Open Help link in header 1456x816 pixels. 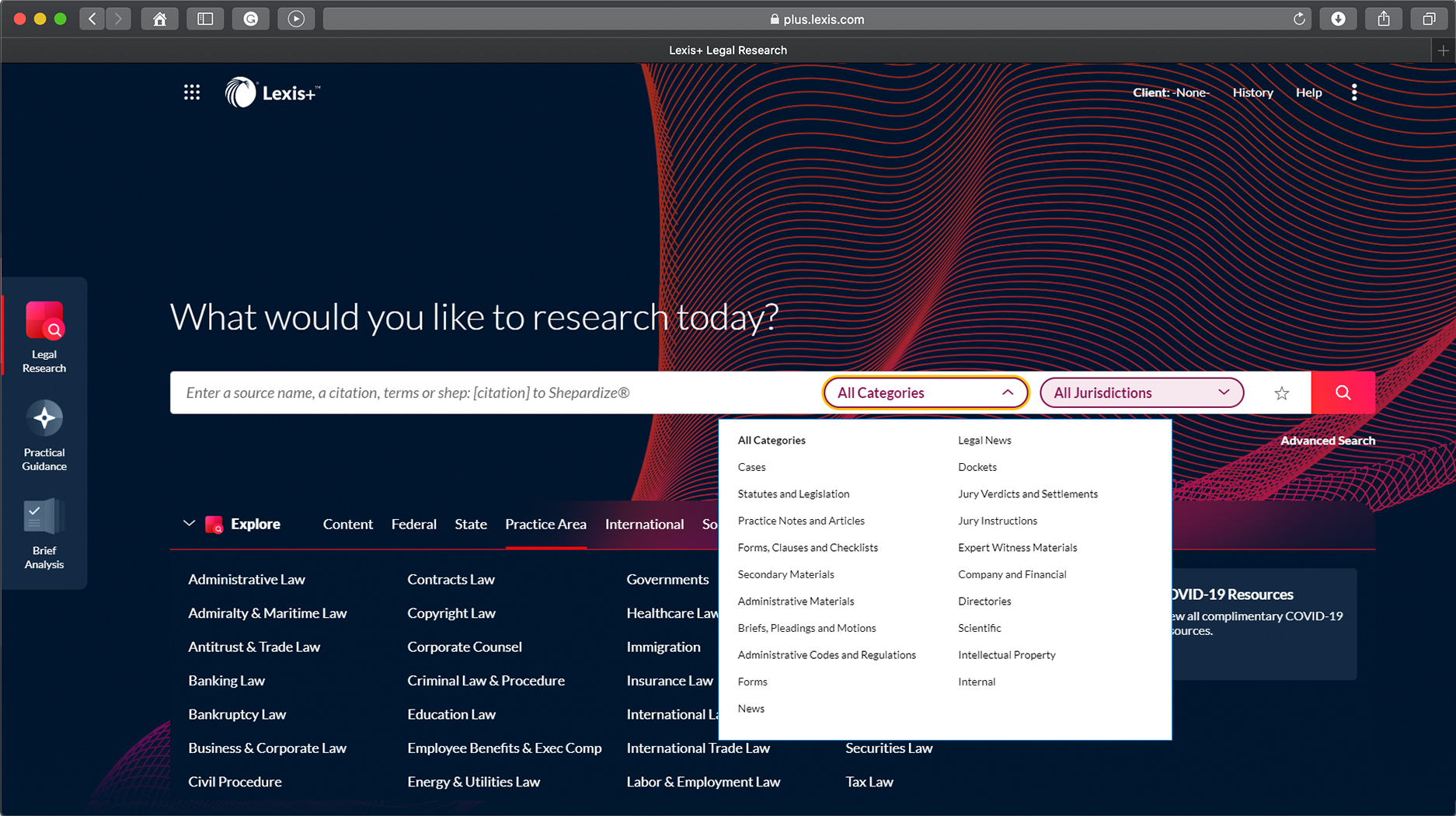(1308, 92)
